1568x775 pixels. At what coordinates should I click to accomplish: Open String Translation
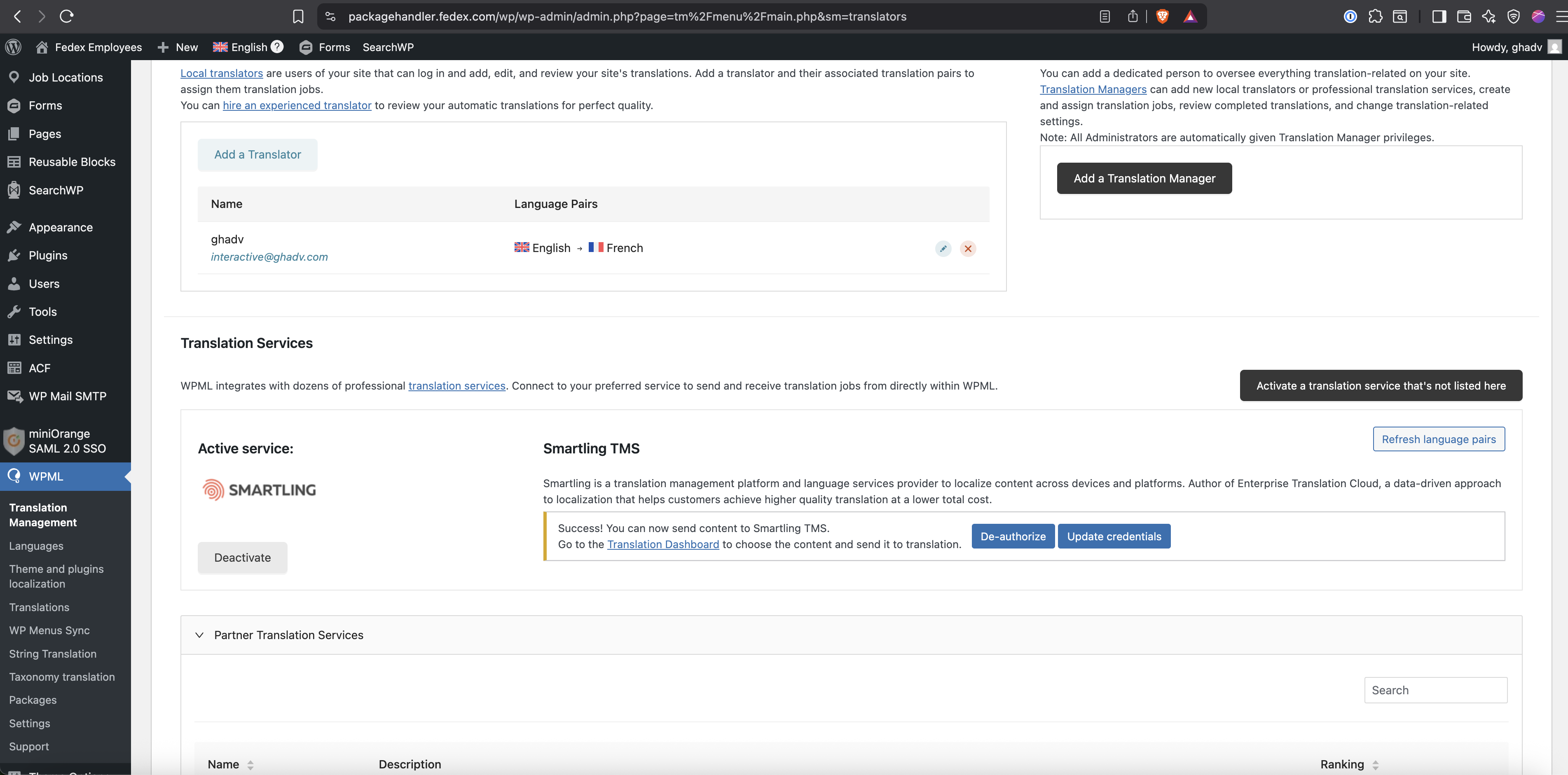pos(52,654)
